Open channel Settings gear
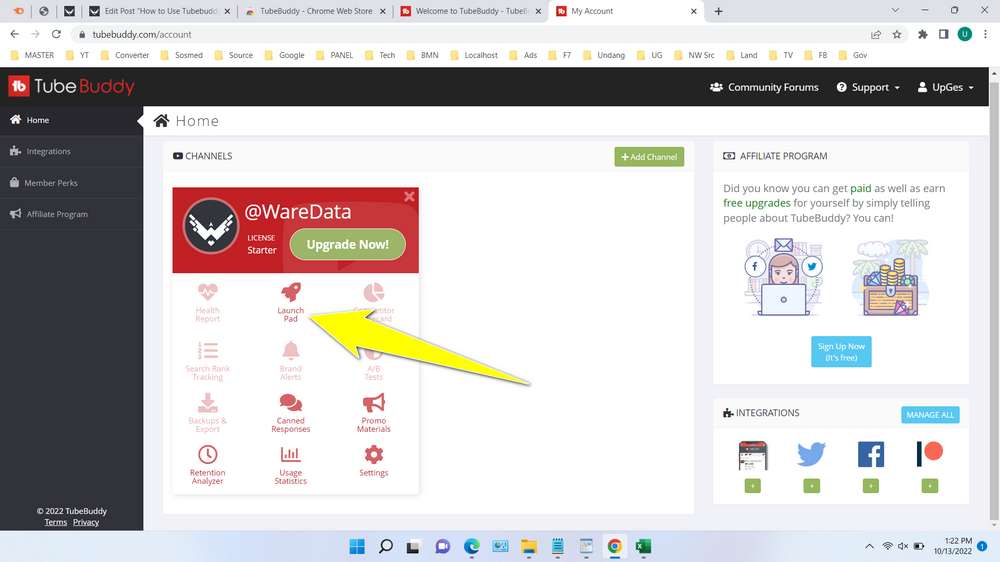 point(374,461)
